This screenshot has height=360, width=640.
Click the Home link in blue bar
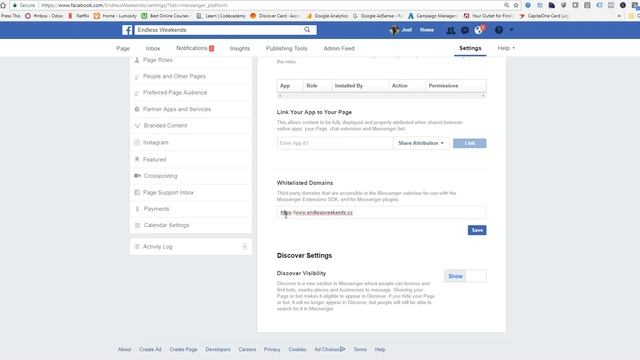click(427, 30)
